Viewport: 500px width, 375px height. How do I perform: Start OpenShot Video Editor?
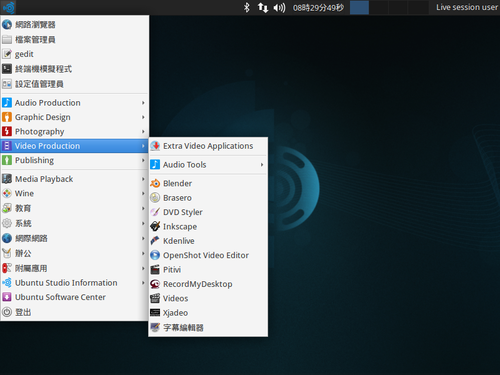click(208, 255)
